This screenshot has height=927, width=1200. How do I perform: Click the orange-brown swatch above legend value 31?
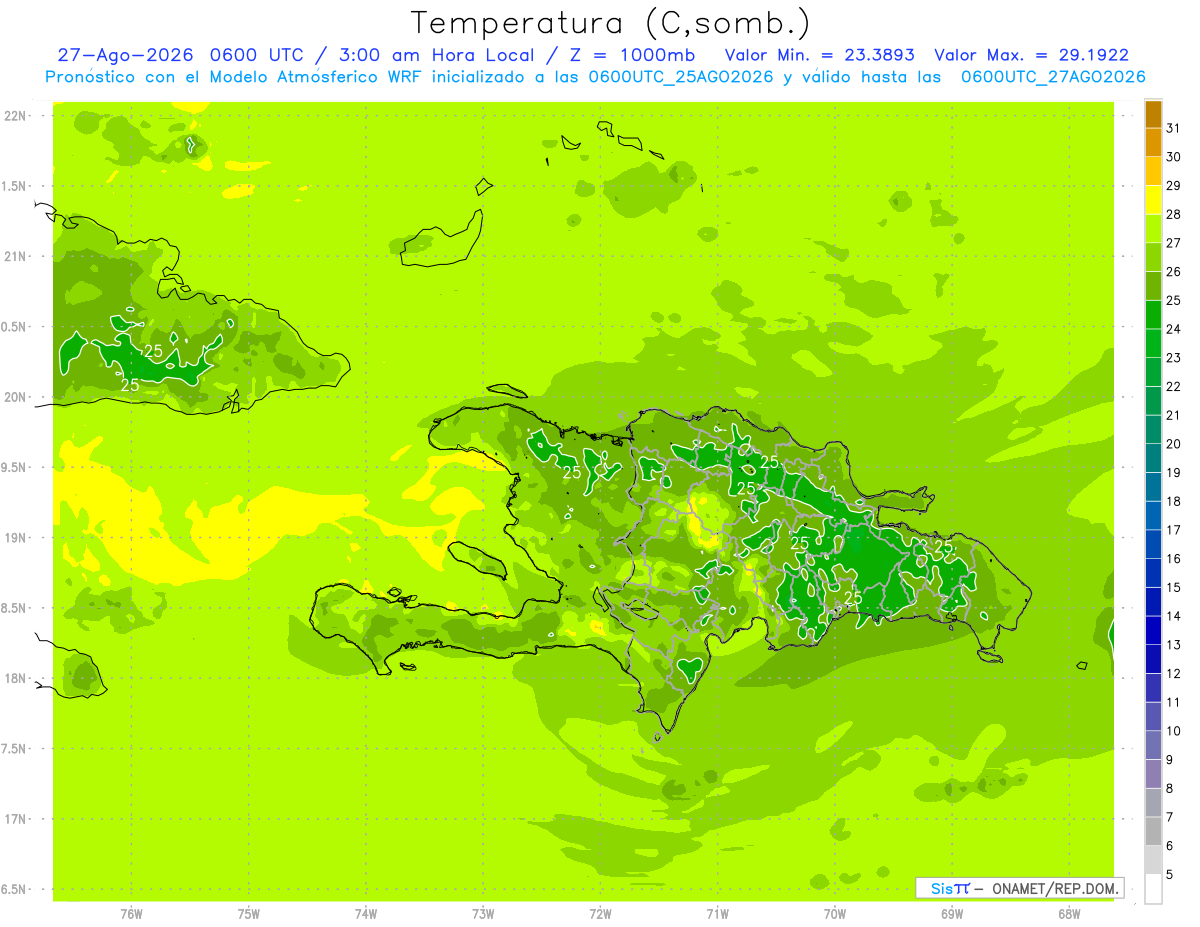point(1153,113)
